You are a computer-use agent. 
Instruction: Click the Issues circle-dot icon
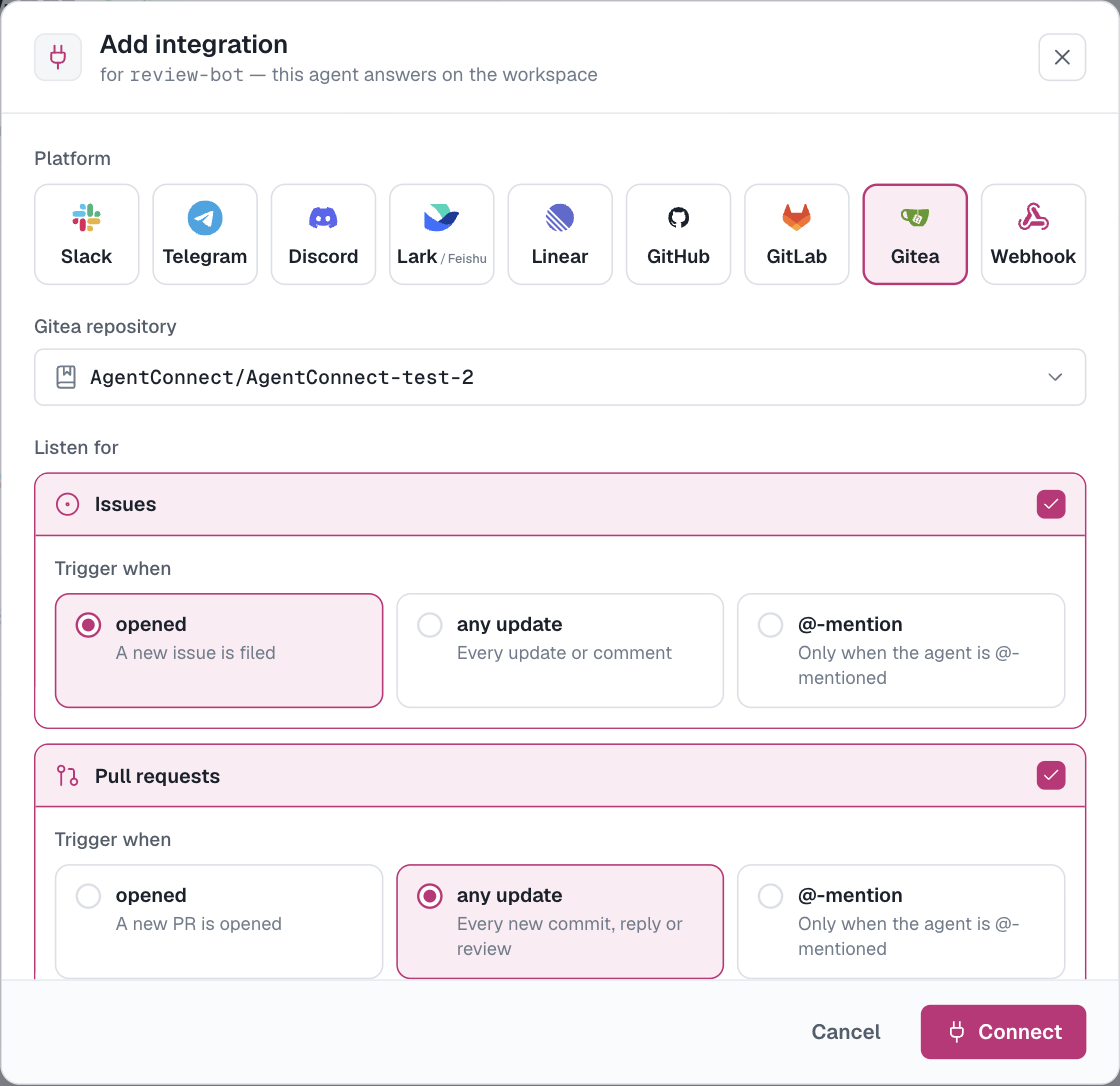pyautogui.click(x=68, y=504)
